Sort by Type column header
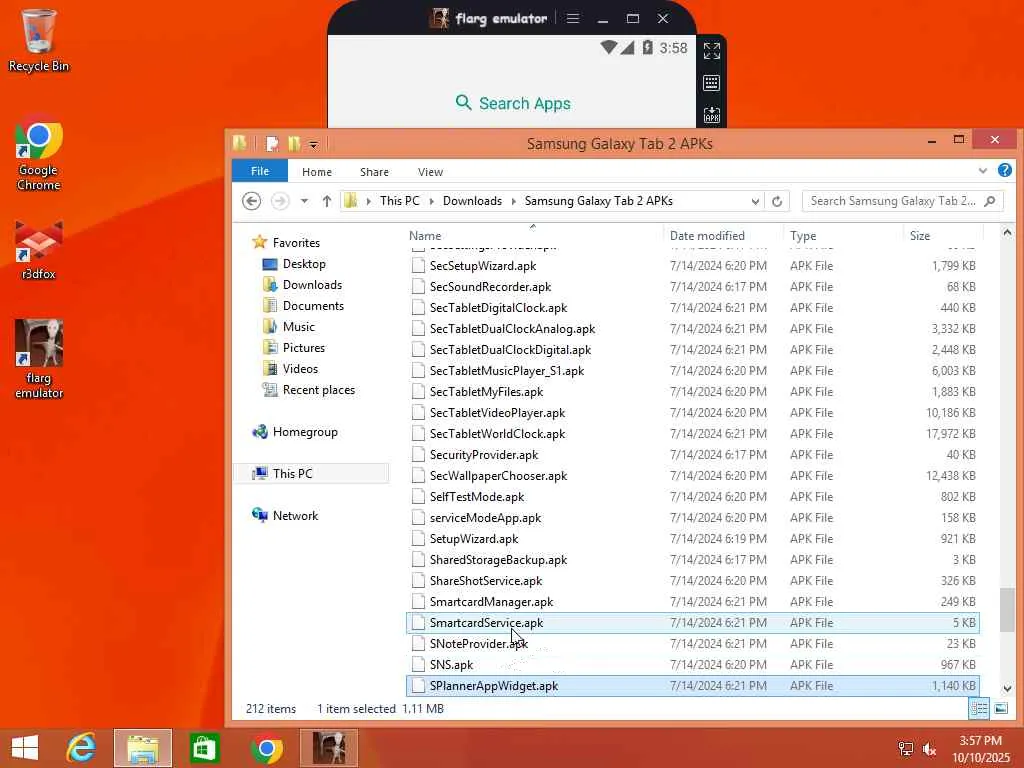The width and height of the screenshot is (1024, 768). pyautogui.click(x=844, y=235)
